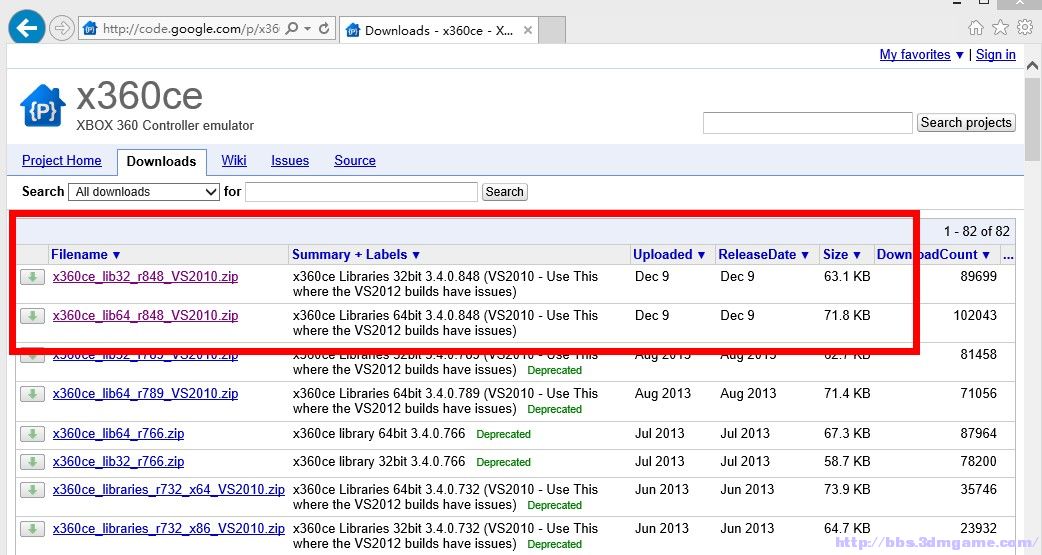Click the Sign in link
Viewport: 1042px width, 555px height.
[995, 55]
